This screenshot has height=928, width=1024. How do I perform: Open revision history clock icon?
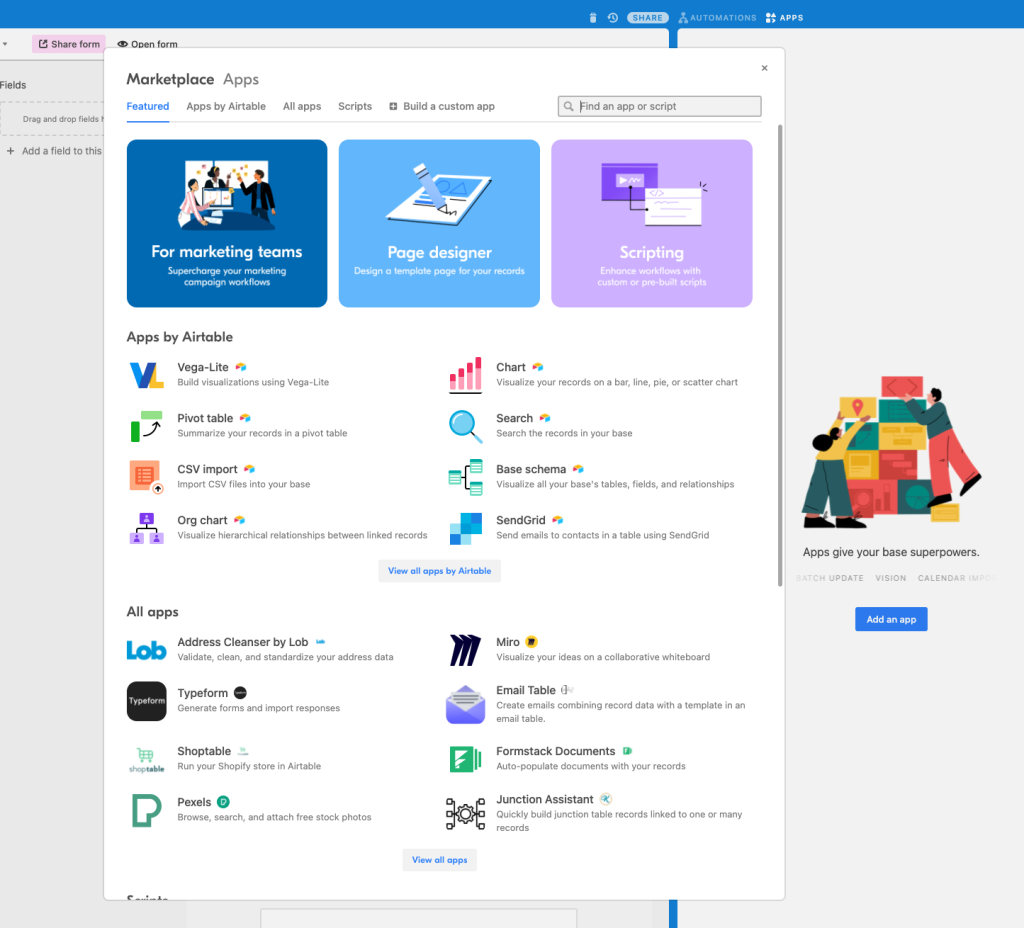pyautogui.click(x=613, y=18)
